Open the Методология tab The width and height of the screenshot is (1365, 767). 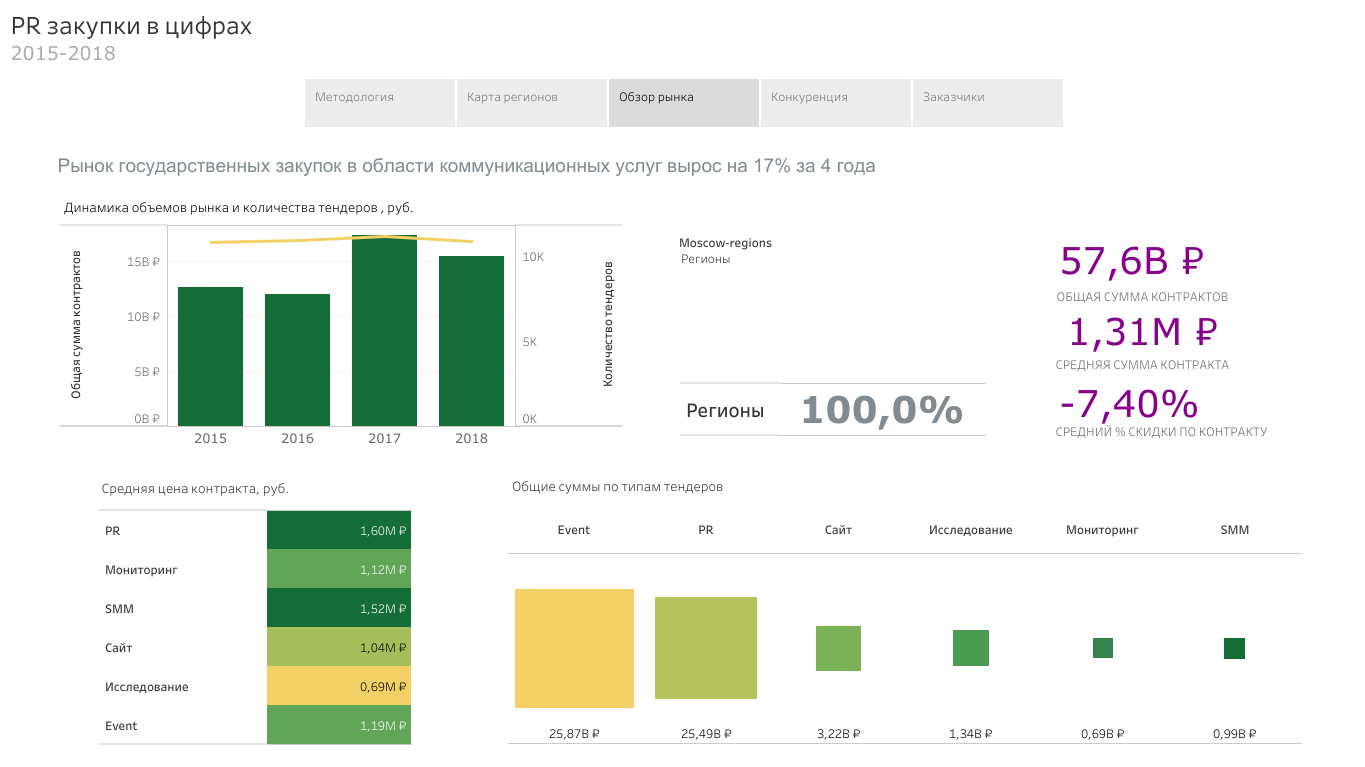click(x=380, y=103)
